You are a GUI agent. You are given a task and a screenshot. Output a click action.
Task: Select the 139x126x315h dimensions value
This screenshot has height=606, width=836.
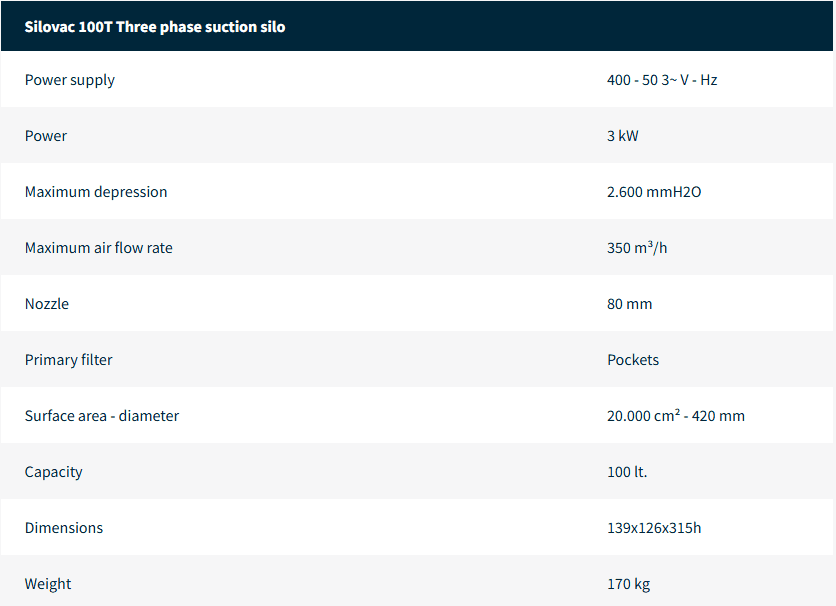click(654, 528)
